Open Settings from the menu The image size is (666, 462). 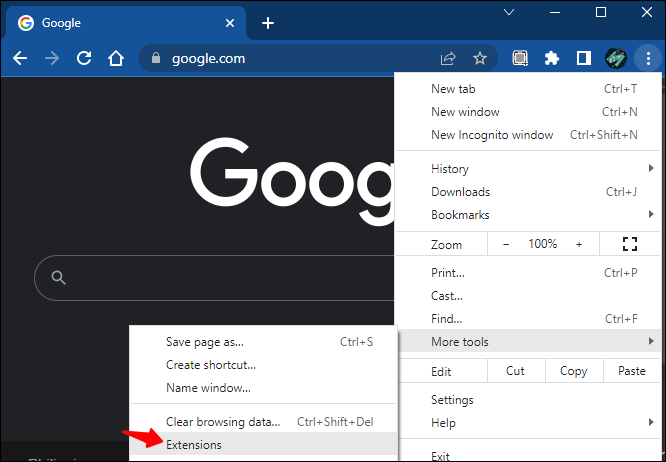click(x=528, y=400)
